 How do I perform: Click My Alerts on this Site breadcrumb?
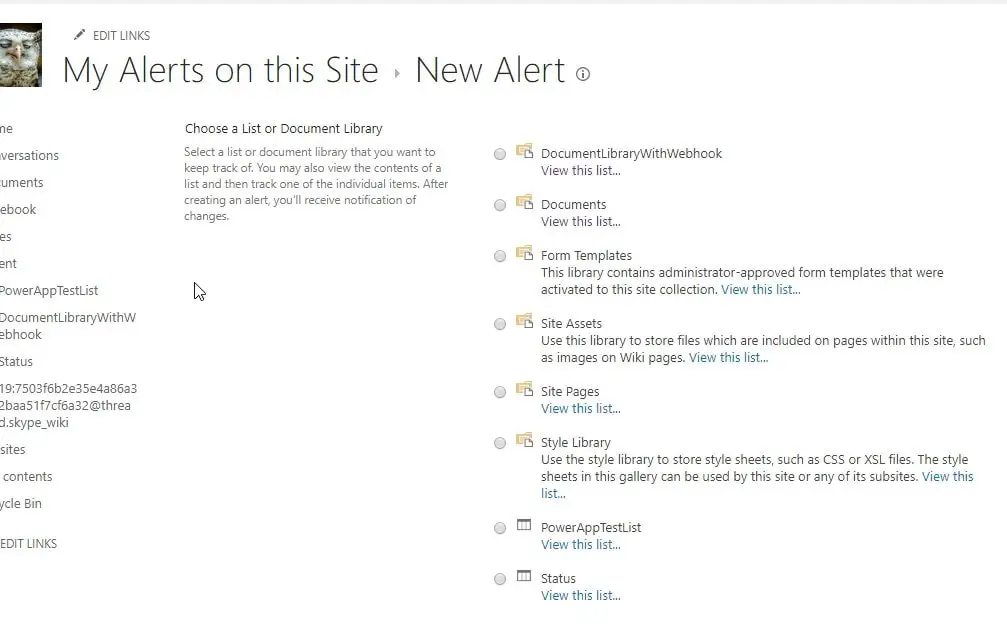coord(220,71)
